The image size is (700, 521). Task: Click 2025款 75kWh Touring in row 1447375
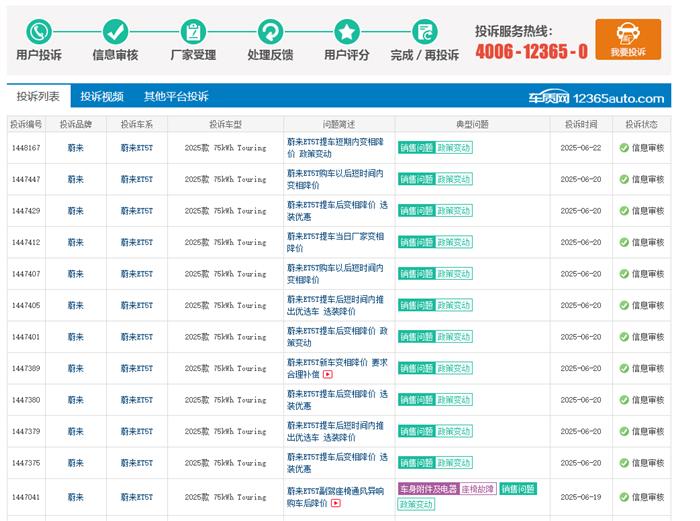(x=225, y=463)
